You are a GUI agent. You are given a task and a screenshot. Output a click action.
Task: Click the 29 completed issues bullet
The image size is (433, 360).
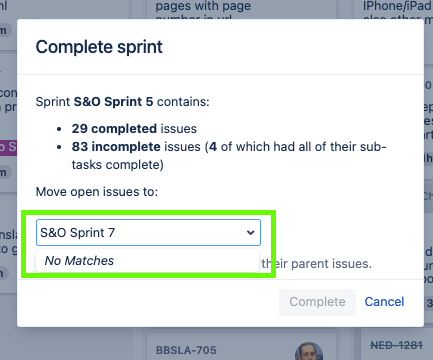[134, 129]
